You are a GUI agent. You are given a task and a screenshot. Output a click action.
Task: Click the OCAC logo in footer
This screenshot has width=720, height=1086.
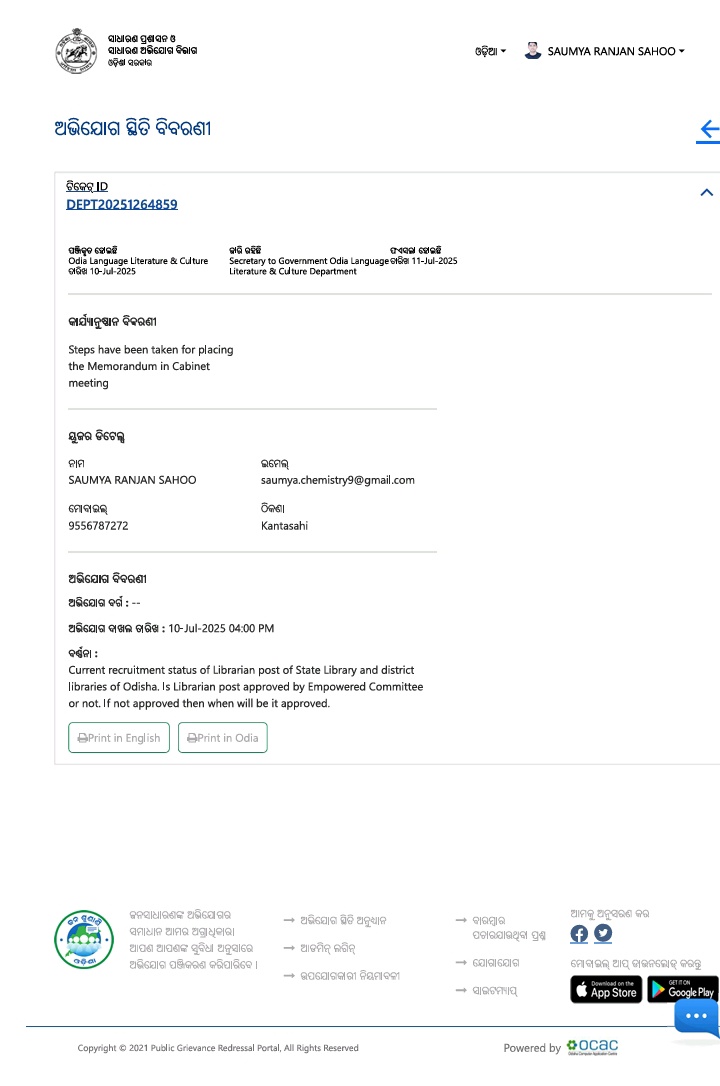coord(593,1047)
